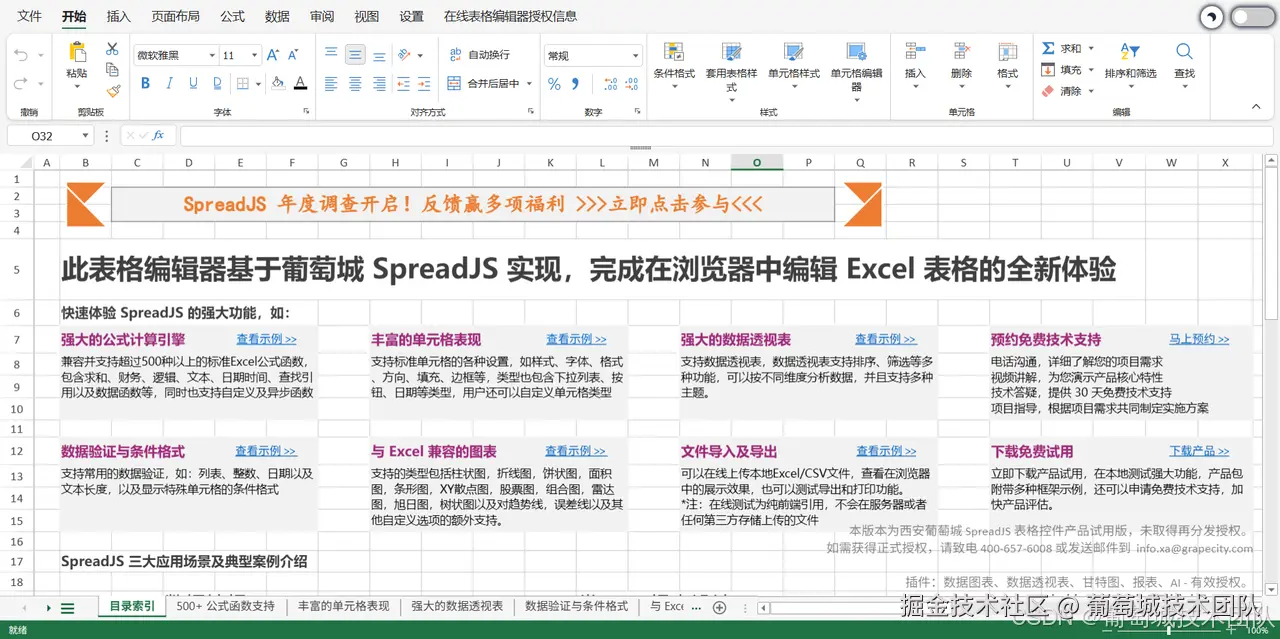
Task: Apply percent style format
Action: point(554,84)
